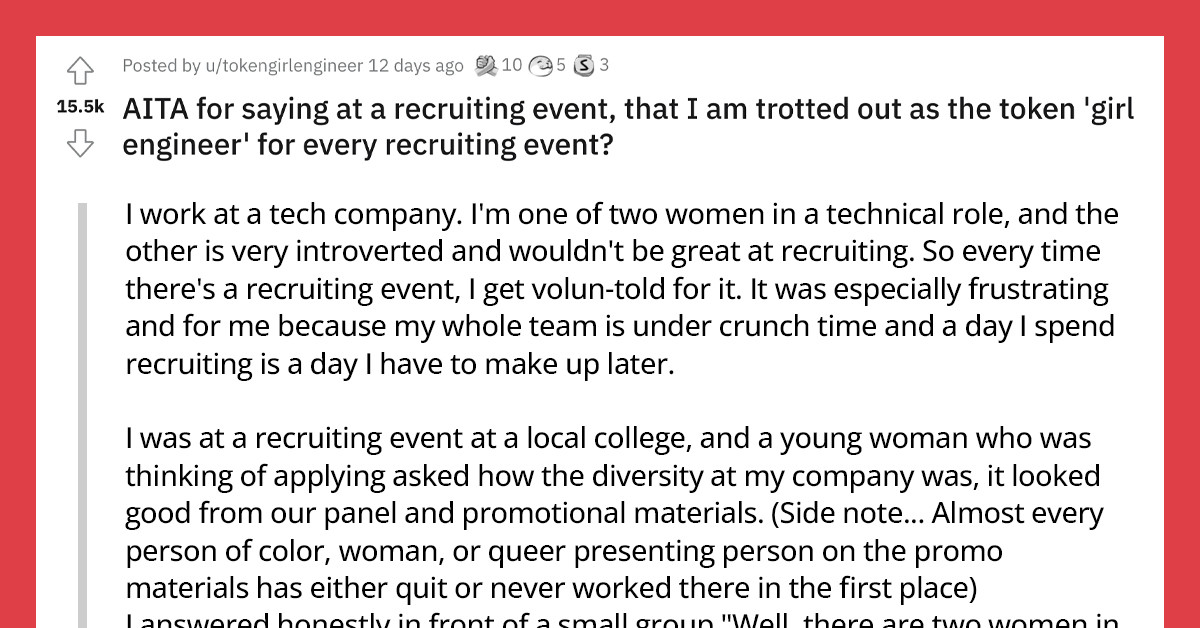
Task: Click the Wholesome award face icon
Action: (543, 65)
